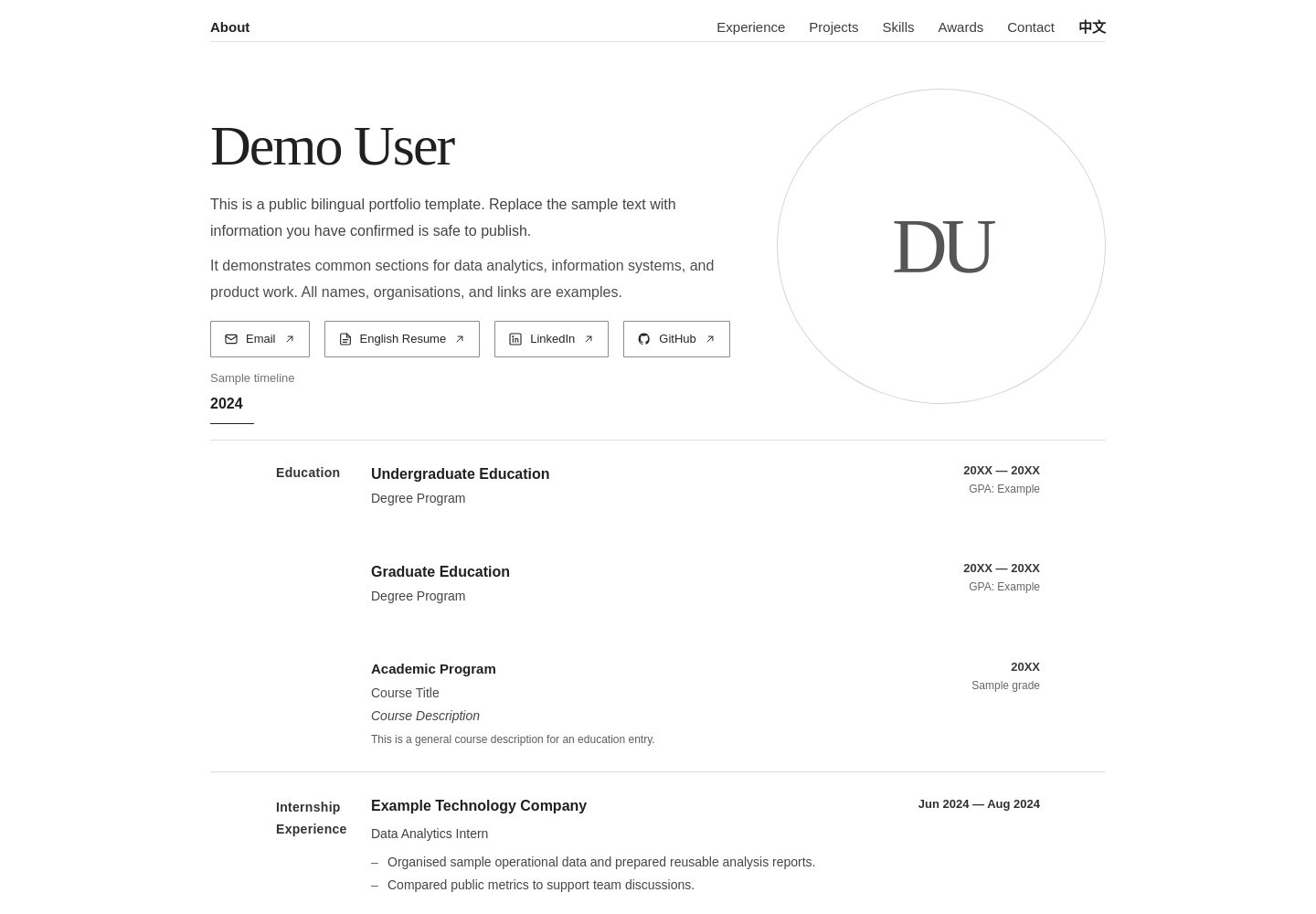Click the GitHub octocat icon
This screenshot has width=1316, height=914.
[x=644, y=339]
